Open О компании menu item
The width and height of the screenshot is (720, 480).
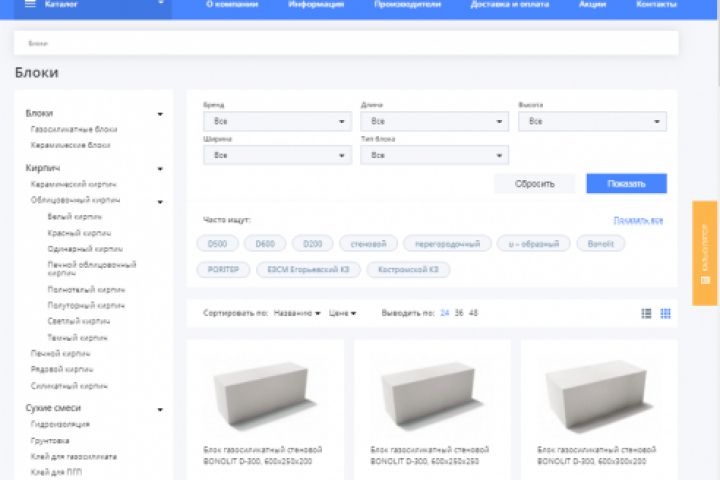pos(232,4)
